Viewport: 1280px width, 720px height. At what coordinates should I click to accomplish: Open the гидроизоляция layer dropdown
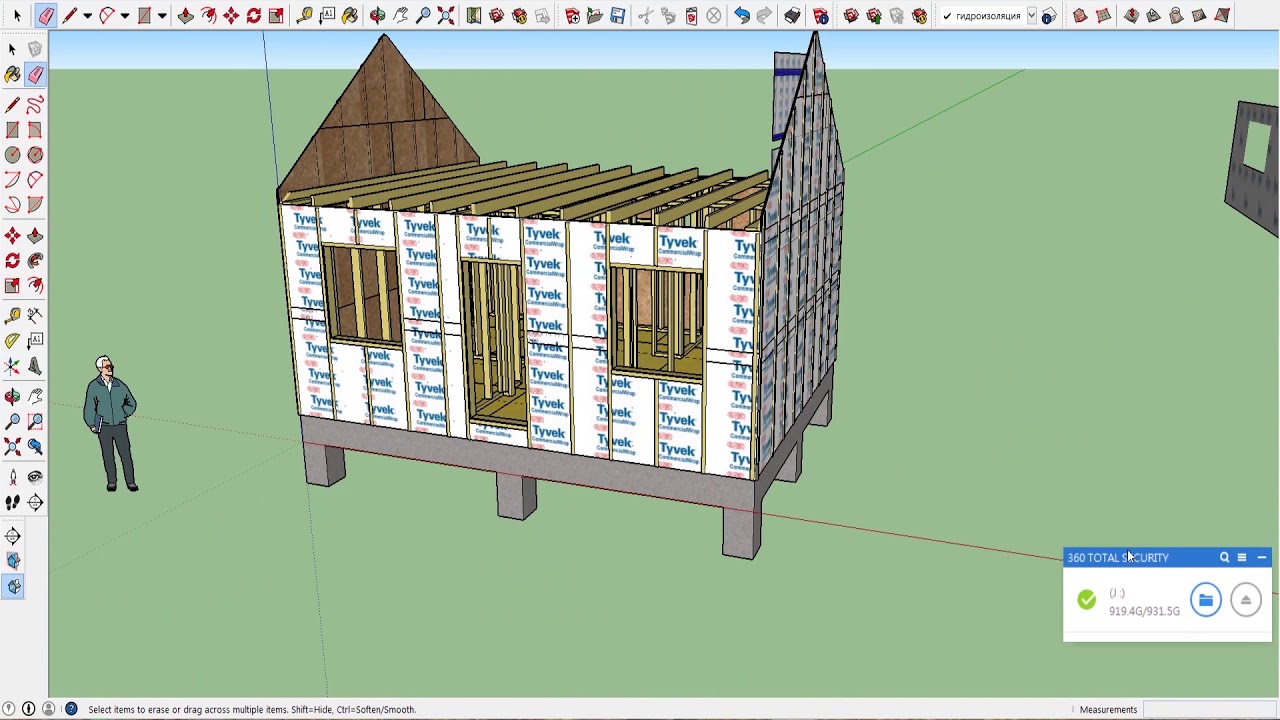click(1031, 16)
